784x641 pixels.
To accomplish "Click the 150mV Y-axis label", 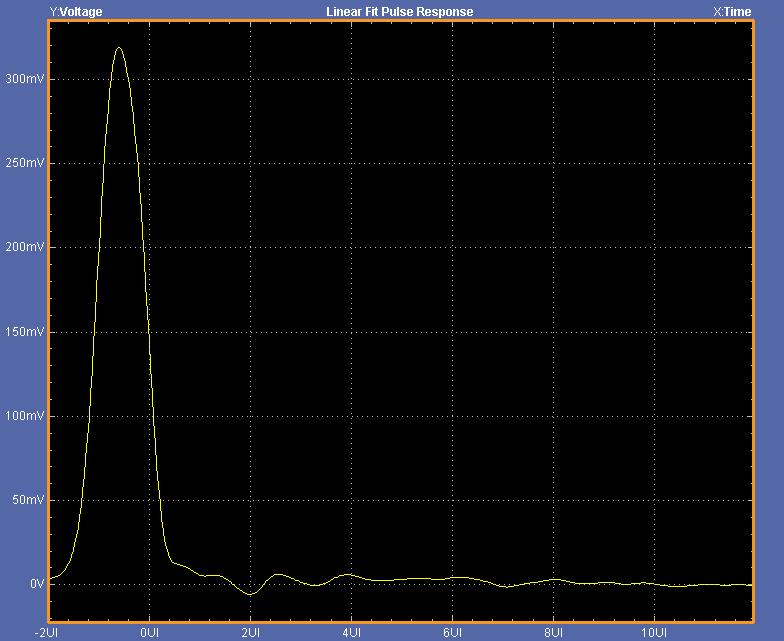I will tap(24, 332).
